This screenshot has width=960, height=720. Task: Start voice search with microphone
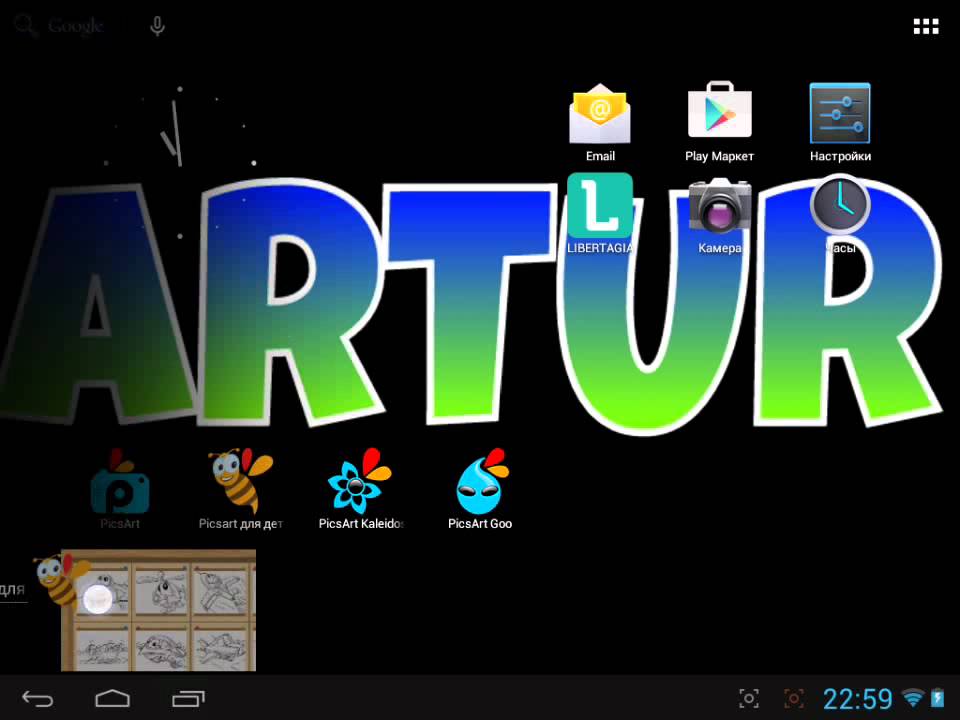[x=157, y=26]
